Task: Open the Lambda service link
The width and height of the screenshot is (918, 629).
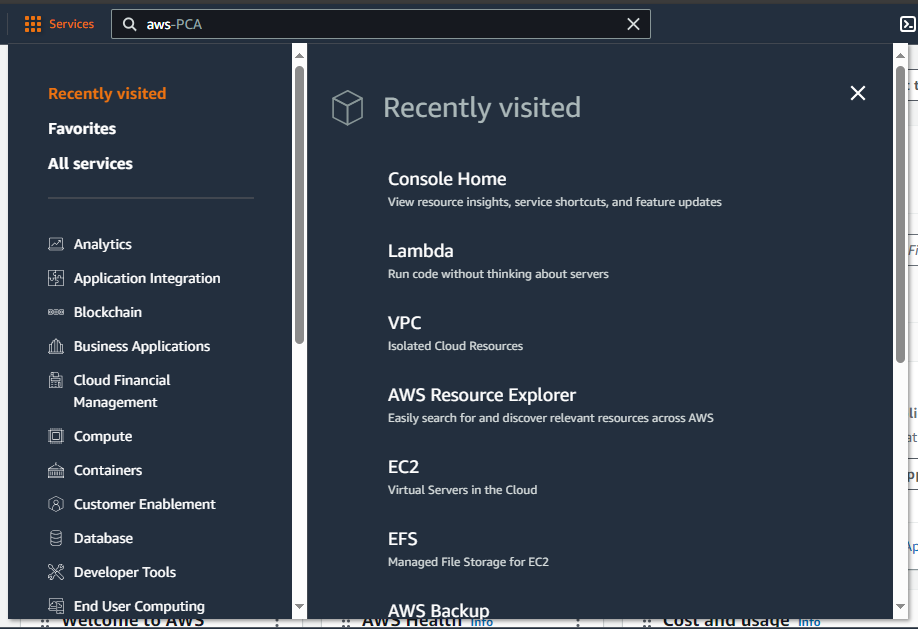Action: (x=420, y=251)
